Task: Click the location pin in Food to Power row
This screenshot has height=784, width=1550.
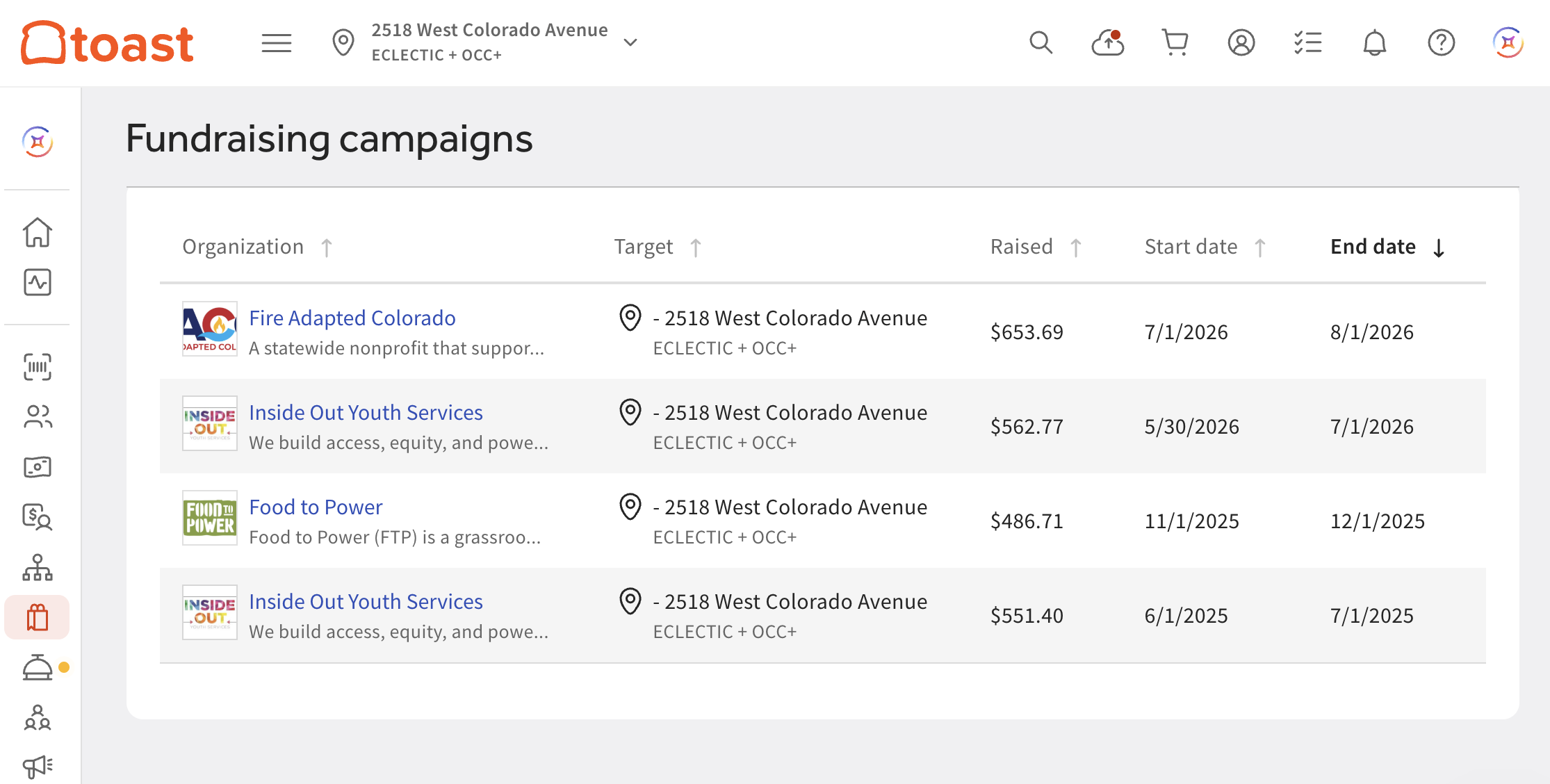Action: click(x=630, y=507)
